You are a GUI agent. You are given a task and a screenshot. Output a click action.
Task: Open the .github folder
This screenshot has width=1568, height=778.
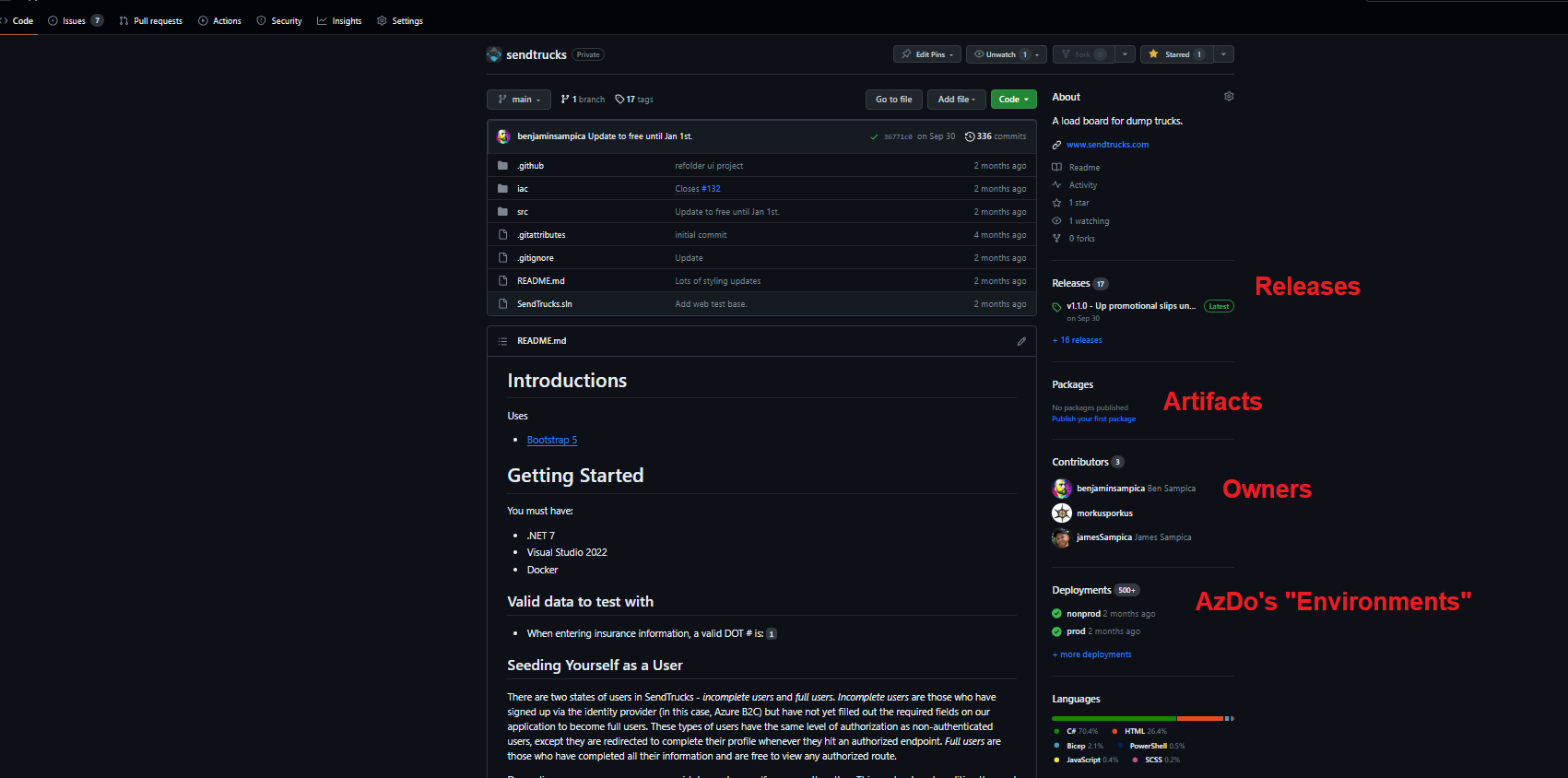coord(530,166)
